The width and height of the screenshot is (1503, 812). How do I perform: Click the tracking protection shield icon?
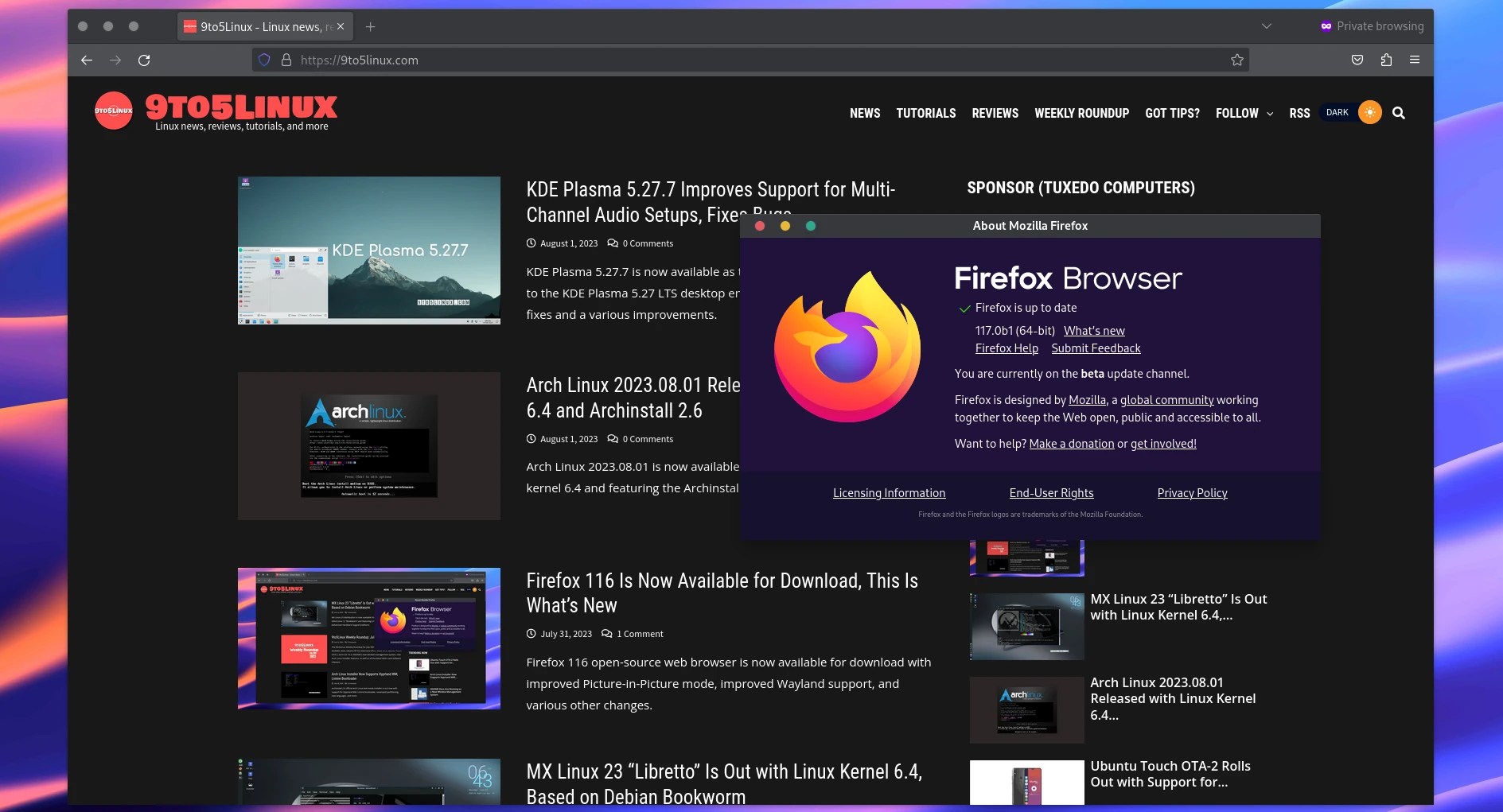263,60
